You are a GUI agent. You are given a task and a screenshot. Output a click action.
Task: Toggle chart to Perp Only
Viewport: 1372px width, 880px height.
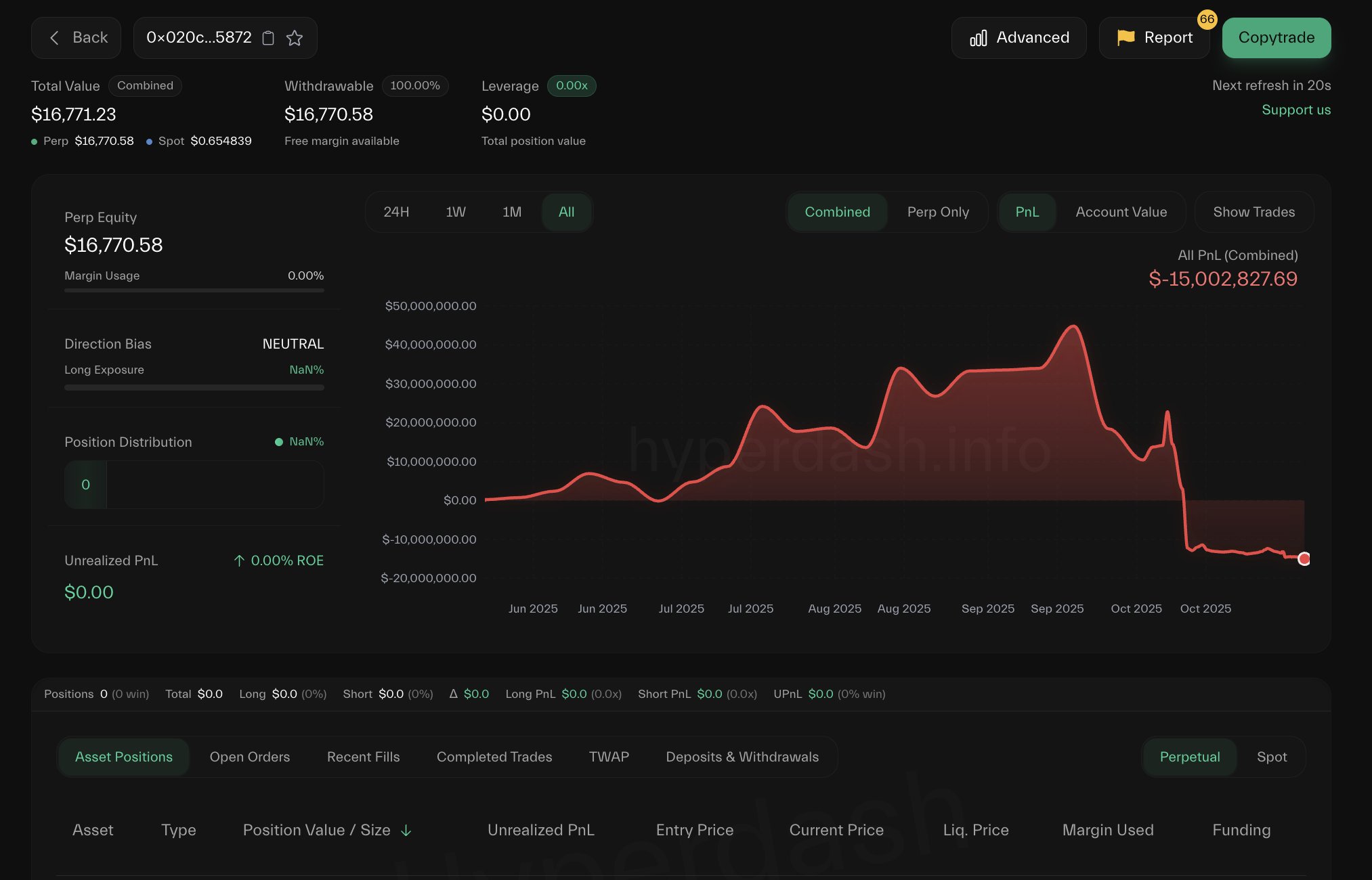coord(938,212)
